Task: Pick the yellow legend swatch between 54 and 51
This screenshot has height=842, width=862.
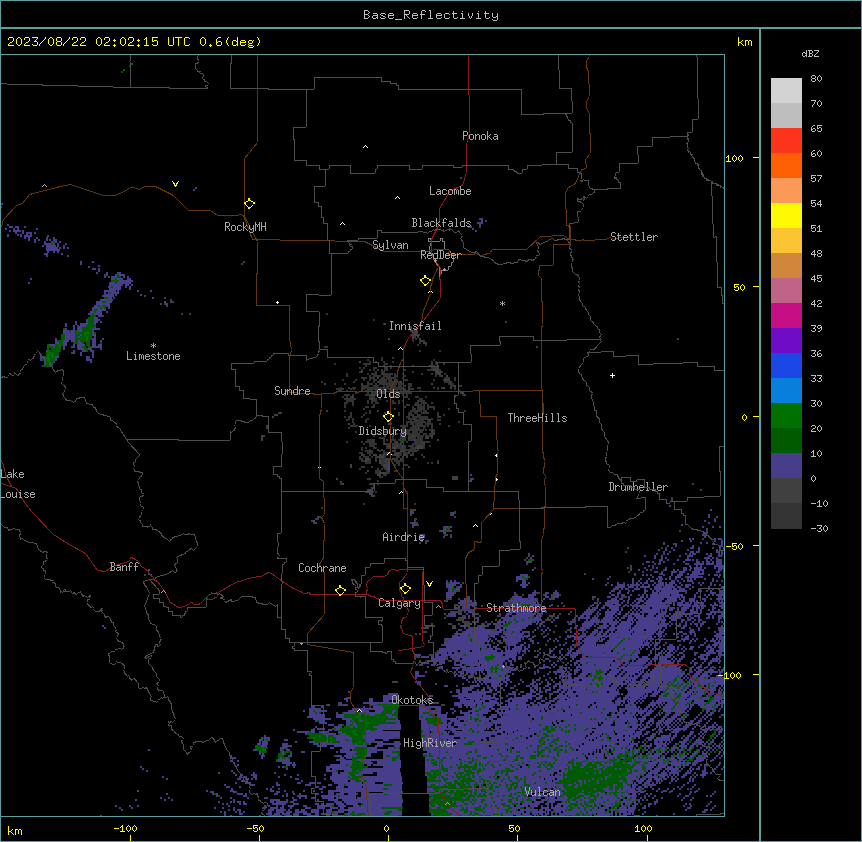Action: [786, 215]
